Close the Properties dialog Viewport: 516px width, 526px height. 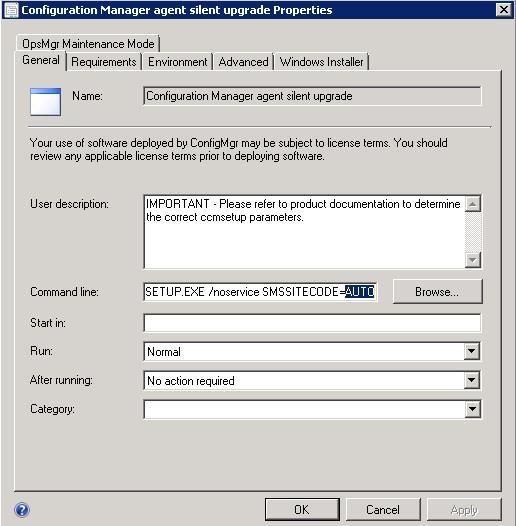(504, 10)
